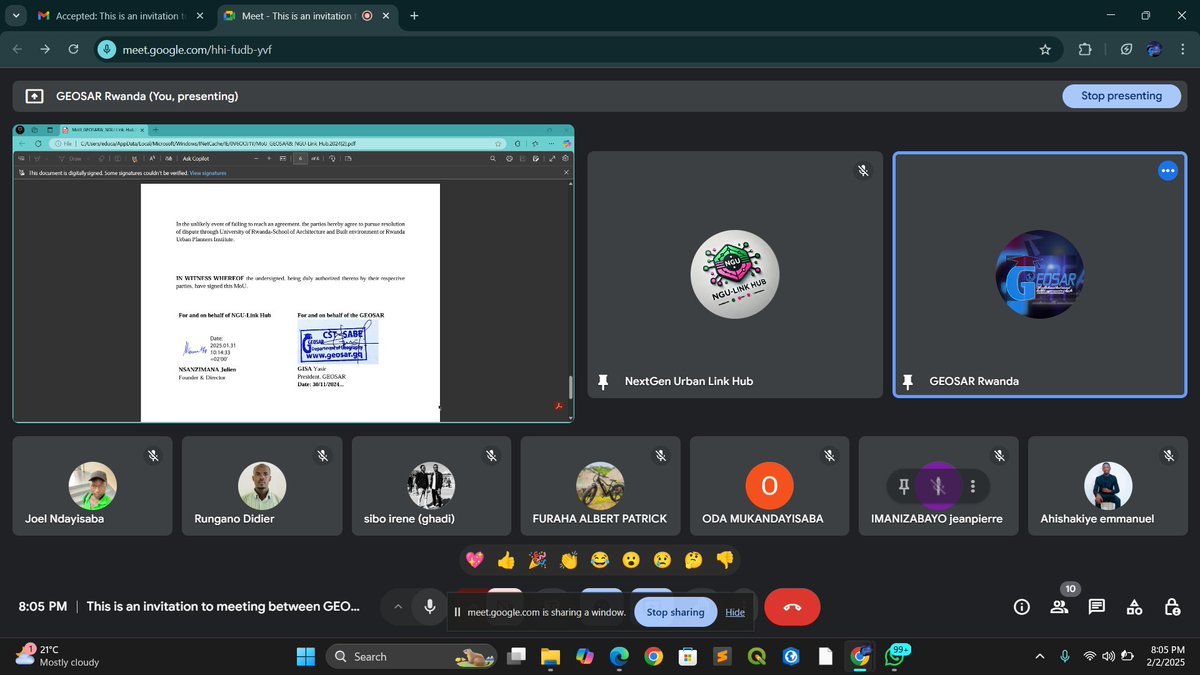Click the Windows Start button
Image resolution: width=1200 pixels, height=675 pixels.
click(305, 657)
